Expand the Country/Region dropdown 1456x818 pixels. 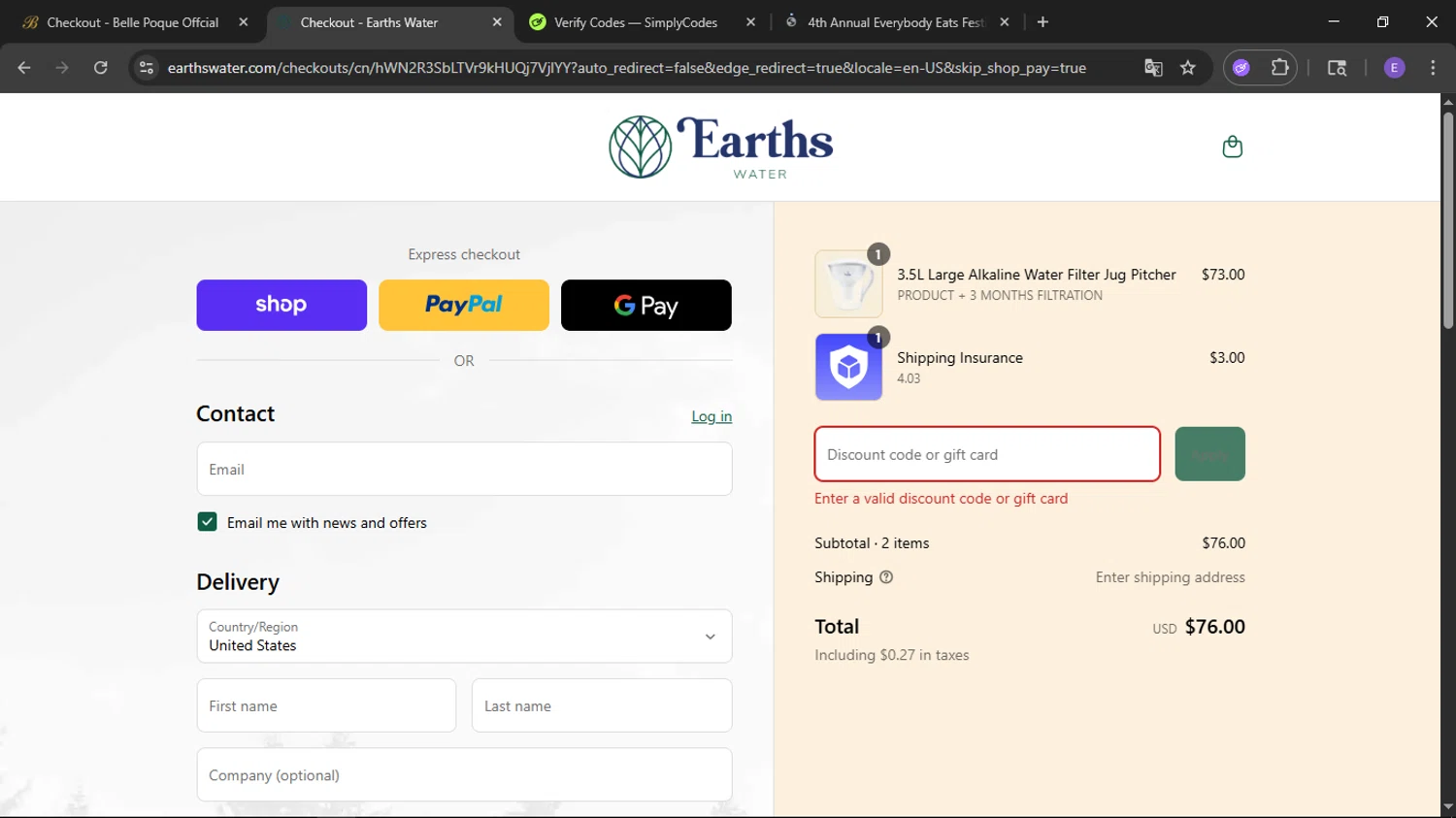464,637
